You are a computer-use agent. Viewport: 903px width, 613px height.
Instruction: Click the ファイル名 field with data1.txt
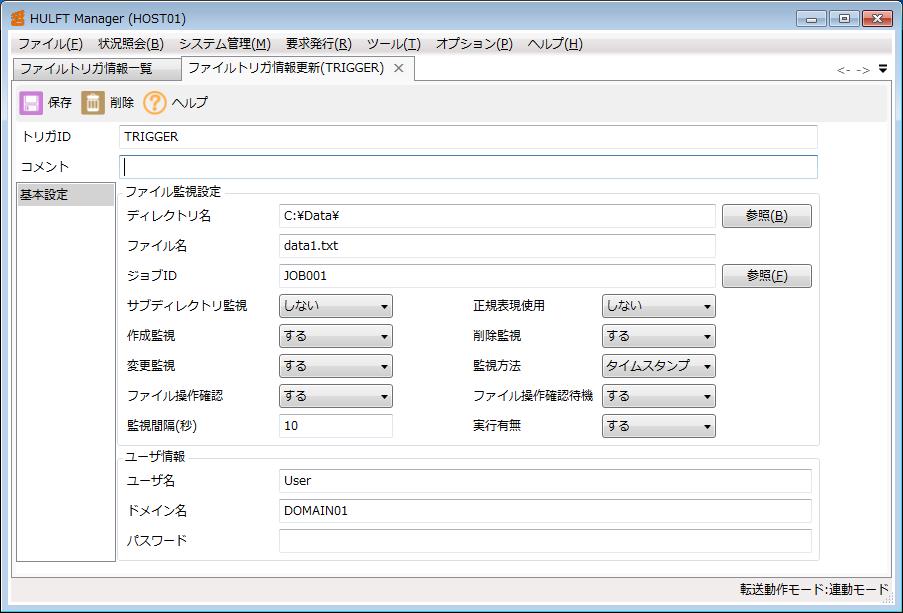click(498, 246)
